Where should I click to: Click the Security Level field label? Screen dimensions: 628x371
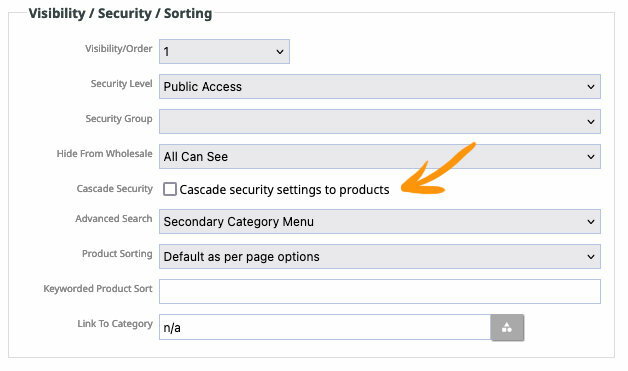121,84
